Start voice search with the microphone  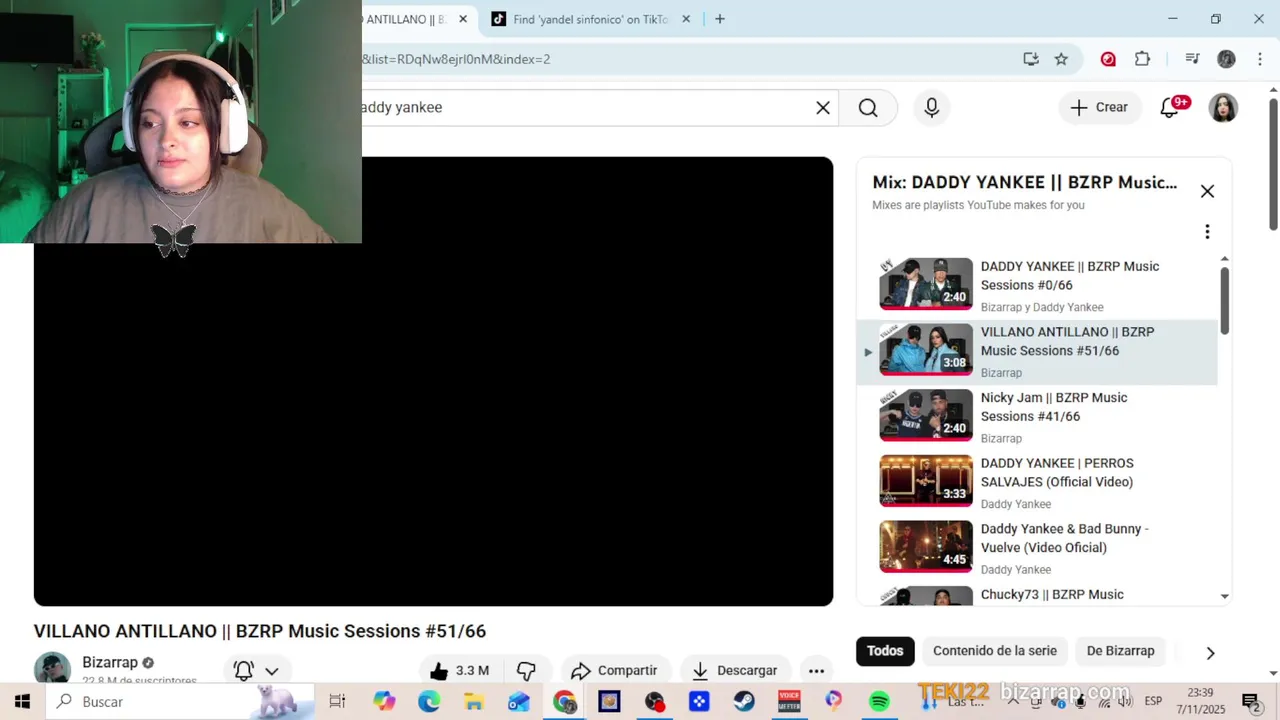coord(932,108)
